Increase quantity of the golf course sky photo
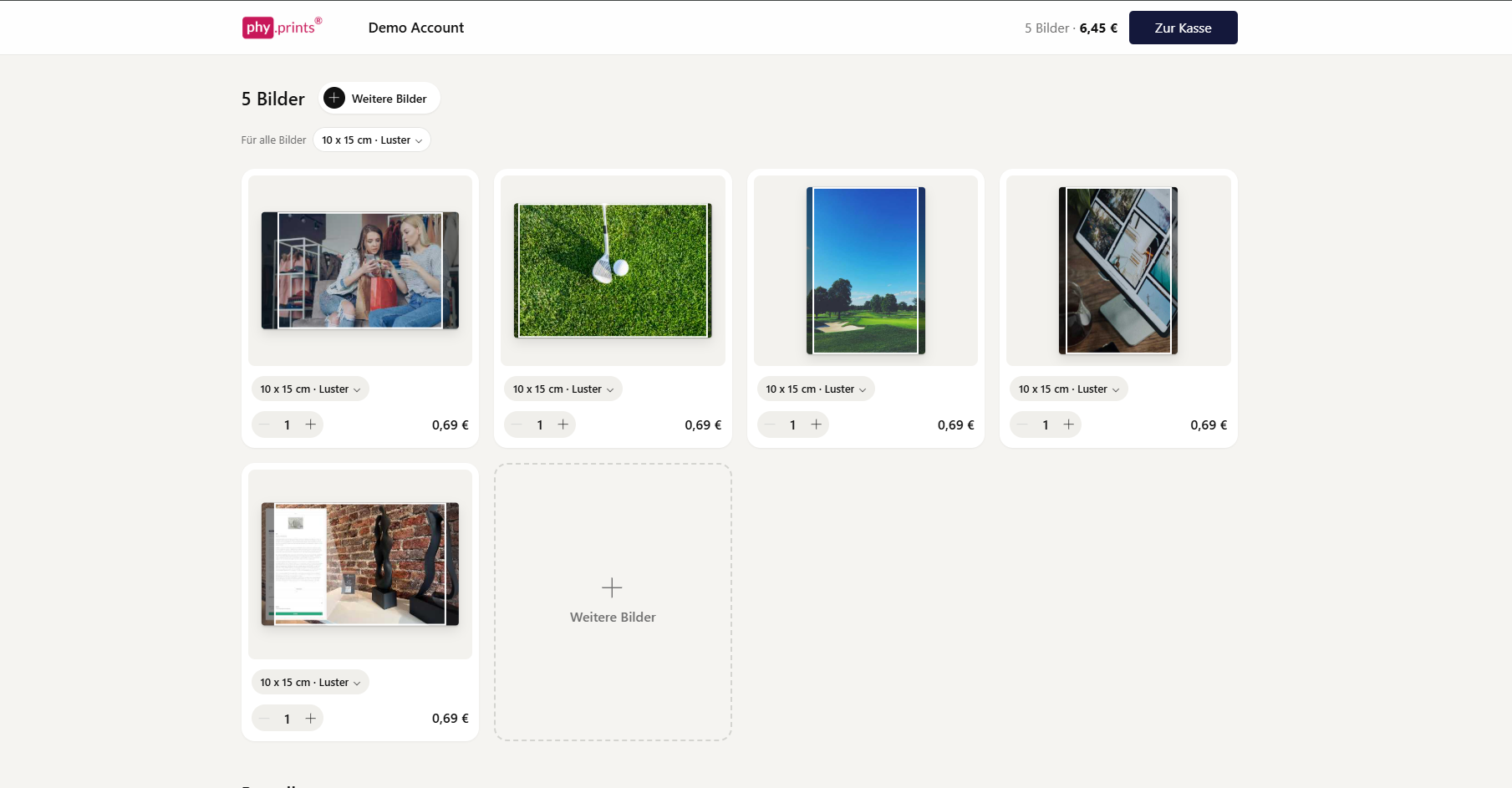 [817, 425]
